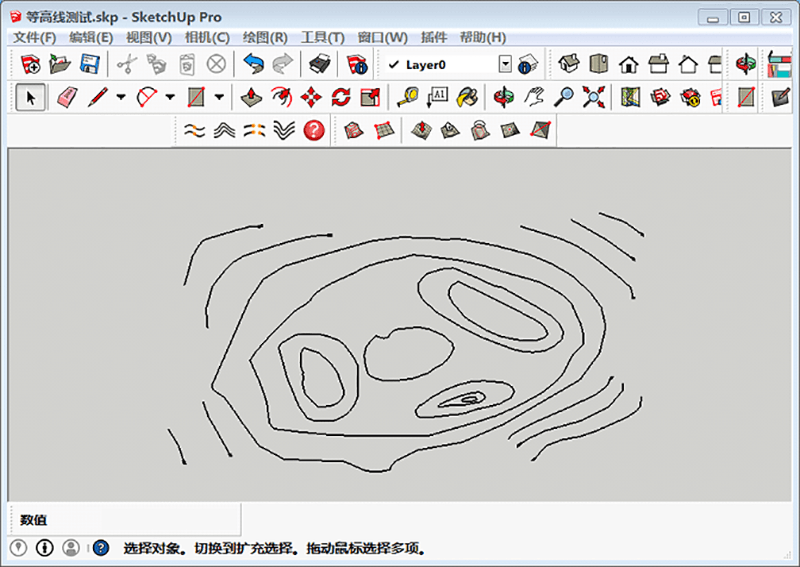Viewport: 800px width, 567px height.
Task: Click the Print button
Action: pyautogui.click(x=319, y=64)
